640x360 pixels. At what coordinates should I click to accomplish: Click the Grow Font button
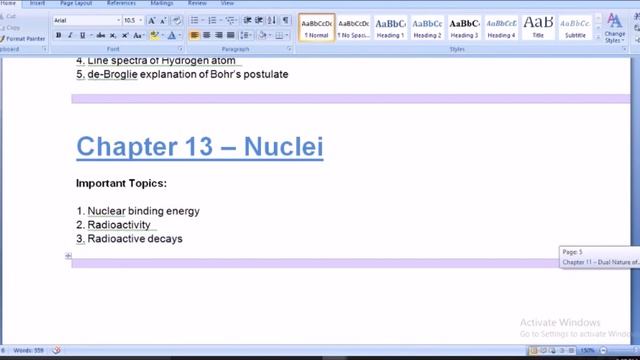(x=151, y=20)
